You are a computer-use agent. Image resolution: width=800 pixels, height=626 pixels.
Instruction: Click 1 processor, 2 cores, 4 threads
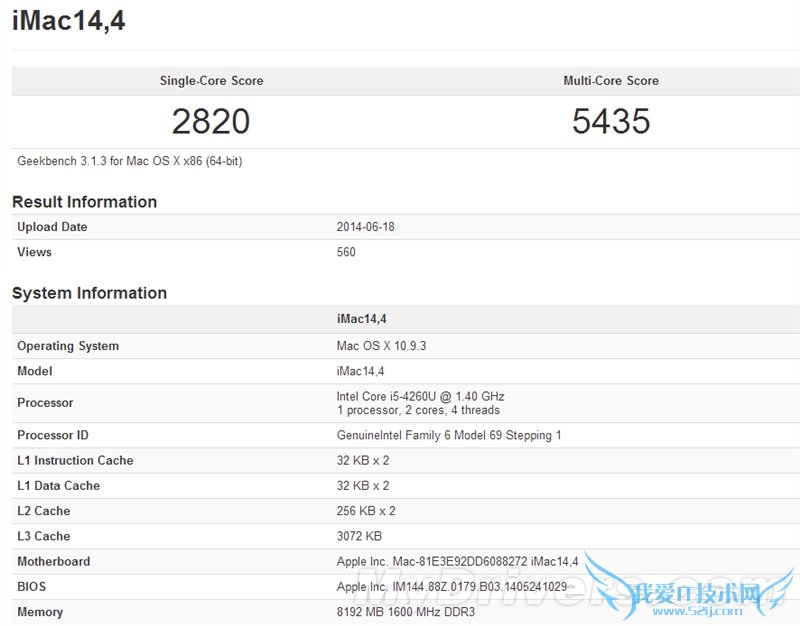[418, 410]
